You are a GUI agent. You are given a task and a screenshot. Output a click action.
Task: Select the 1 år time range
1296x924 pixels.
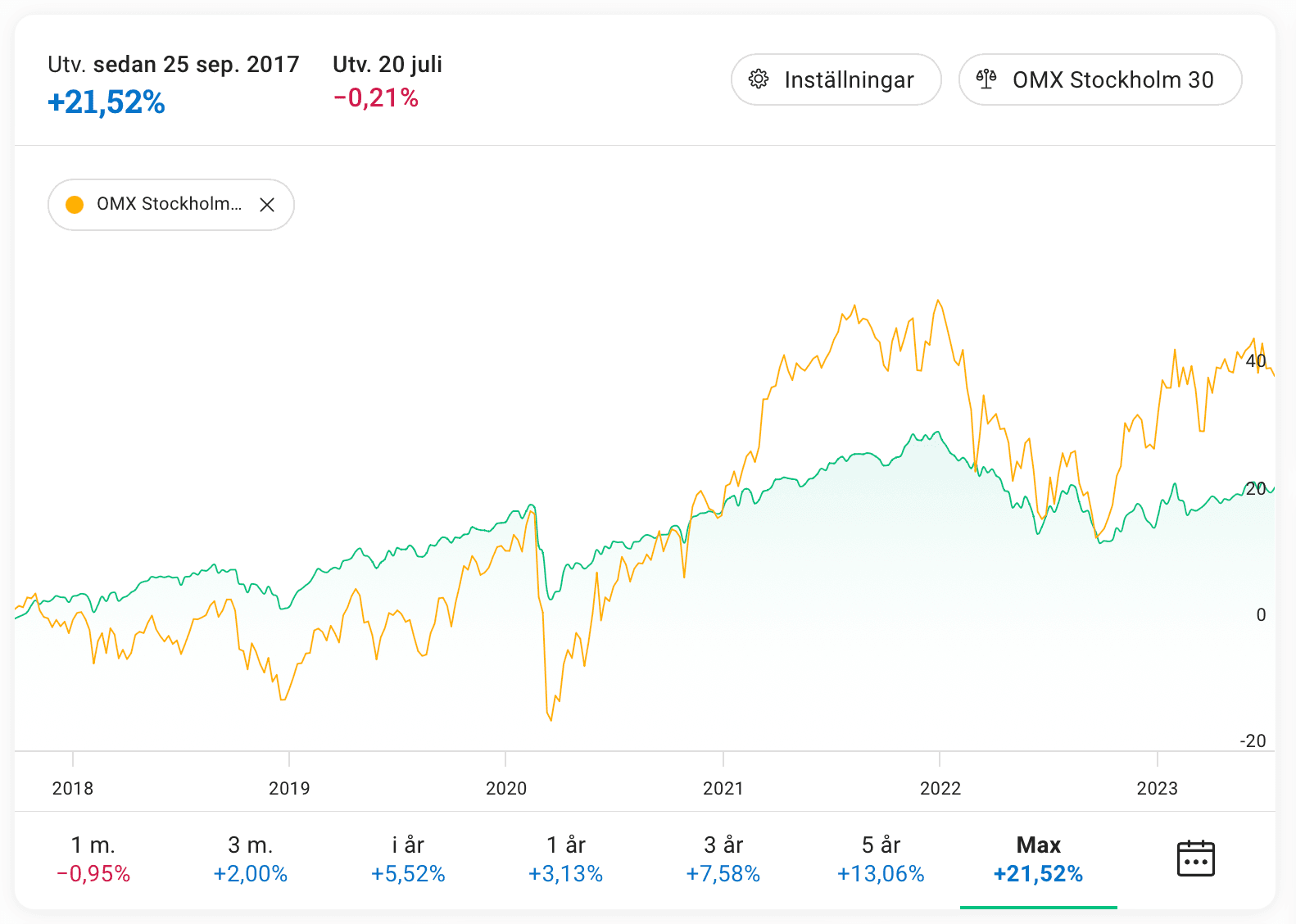coord(565,858)
